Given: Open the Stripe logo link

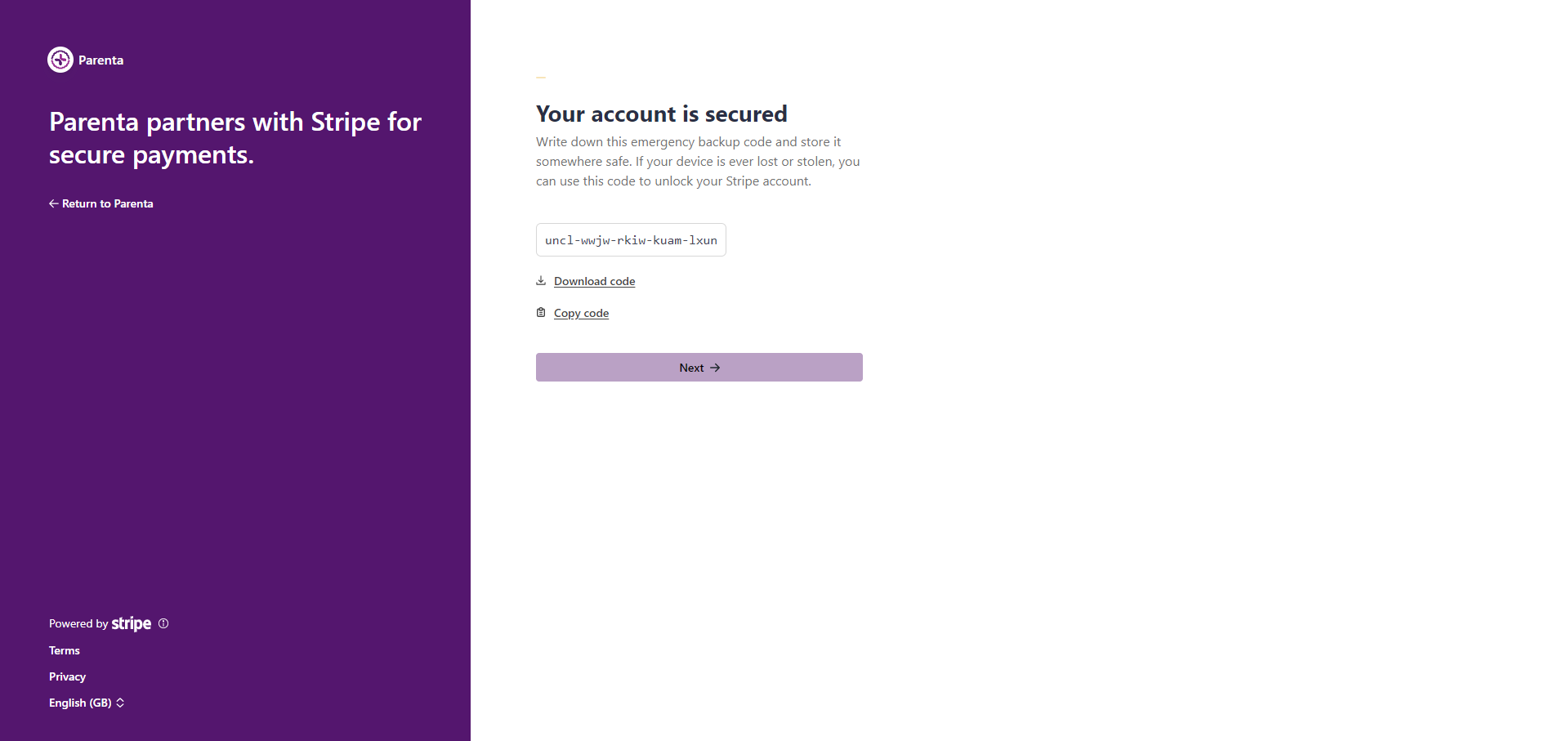Looking at the screenshot, I should pyautogui.click(x=132, y=623).
